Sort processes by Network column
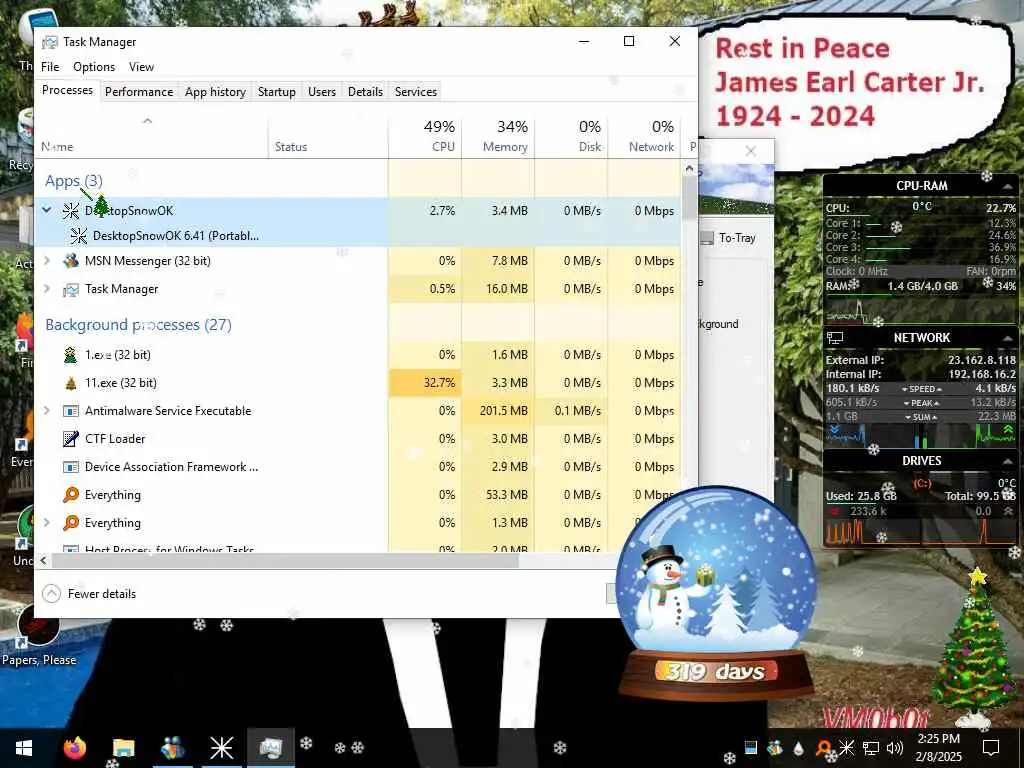 point(645,136)
